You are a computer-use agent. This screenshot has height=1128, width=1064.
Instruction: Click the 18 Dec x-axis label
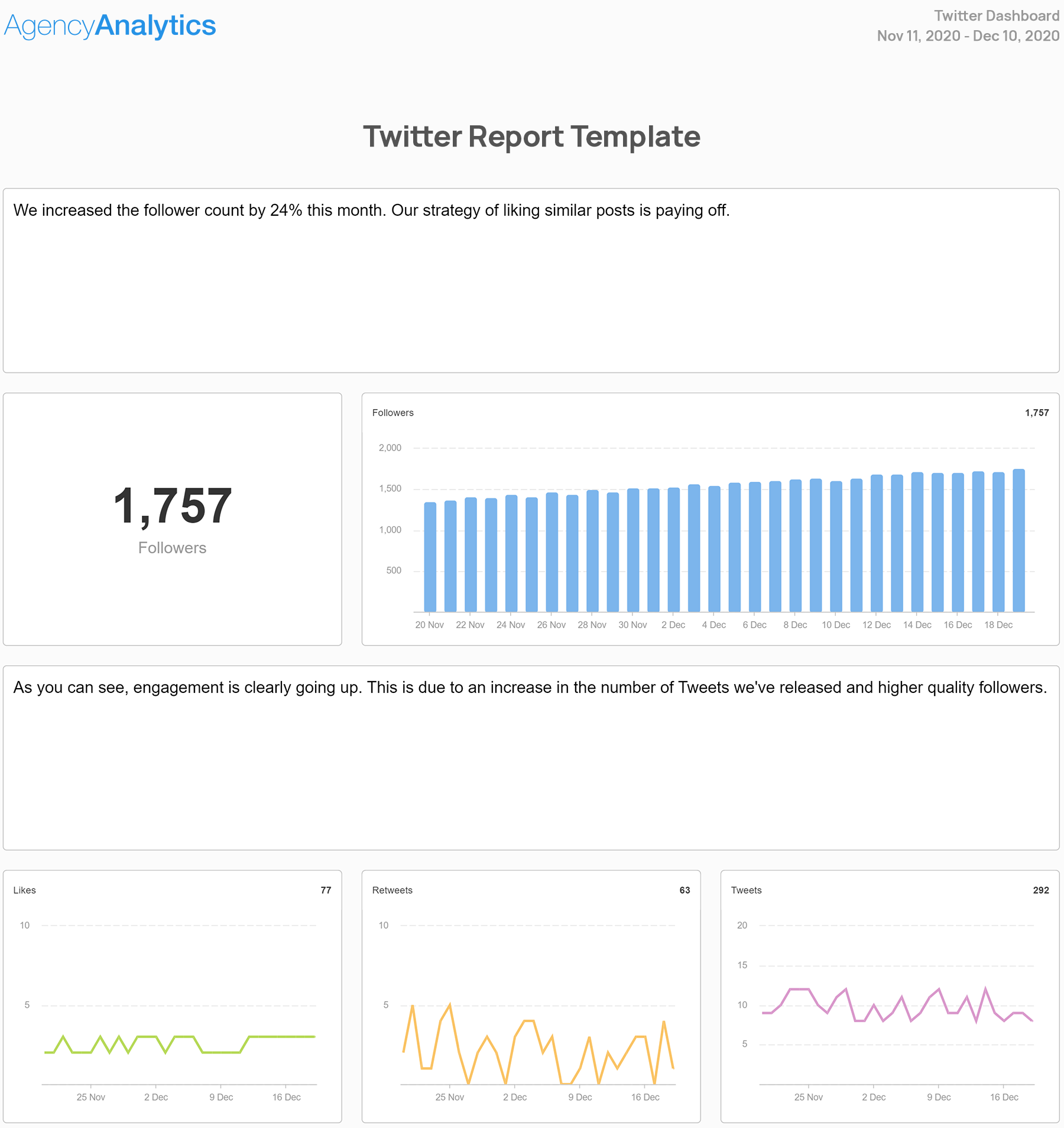click(998, 625)
